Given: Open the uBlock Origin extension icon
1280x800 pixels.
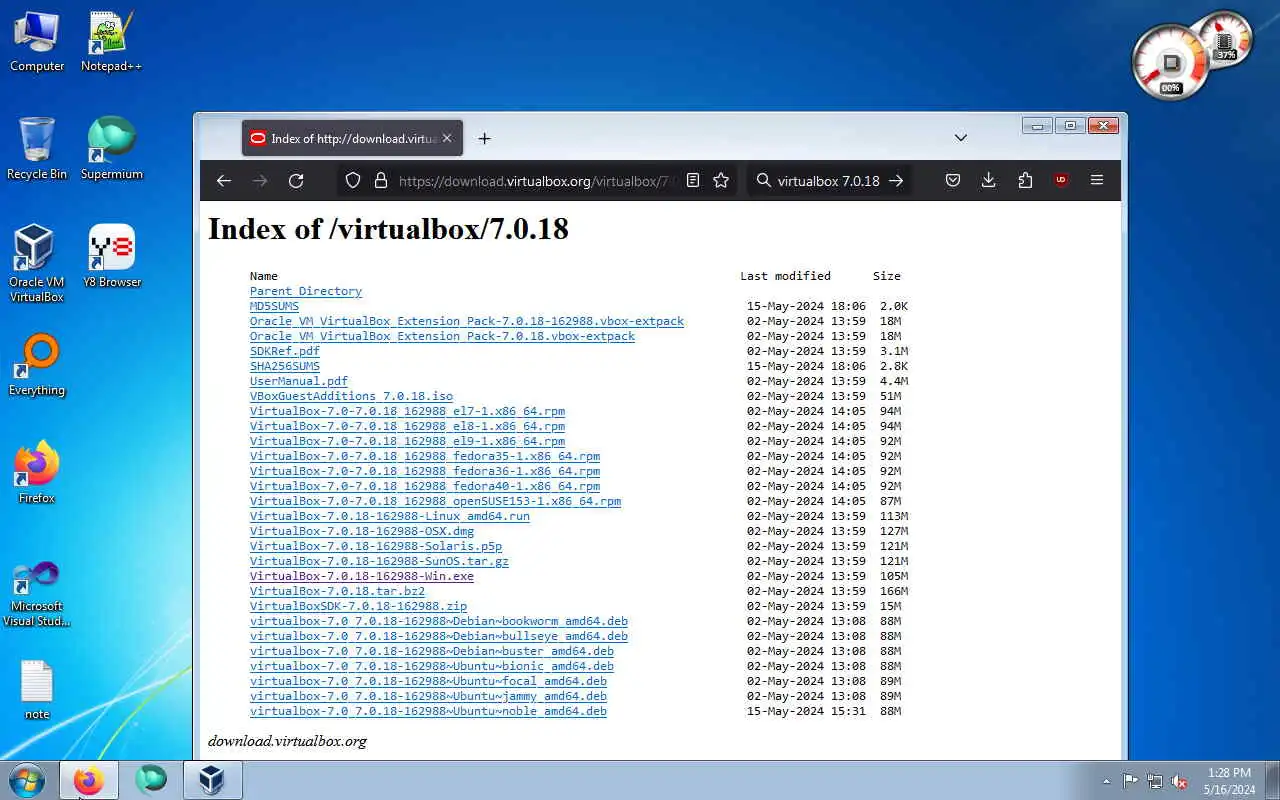Looking at the screenshot, I should tap(1061, 181).
